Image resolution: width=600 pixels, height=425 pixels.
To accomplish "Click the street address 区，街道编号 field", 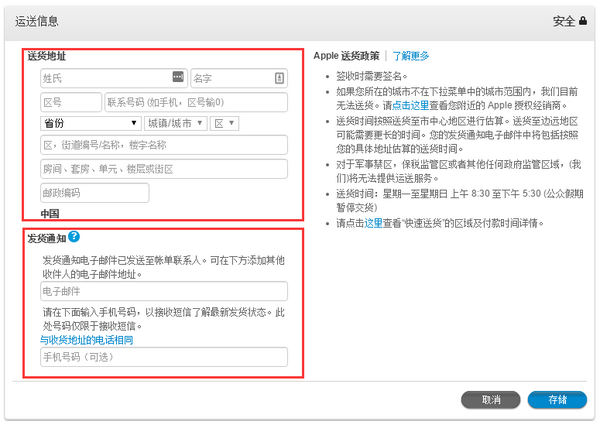I will (164, 145).
